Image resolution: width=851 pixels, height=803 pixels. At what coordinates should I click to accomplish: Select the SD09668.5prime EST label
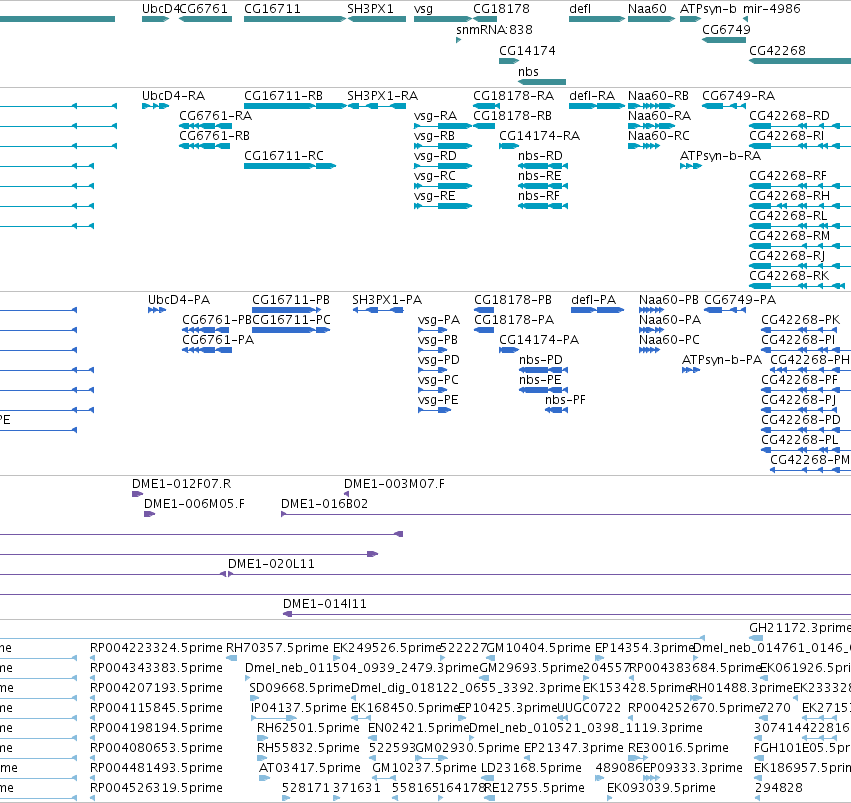300,687
